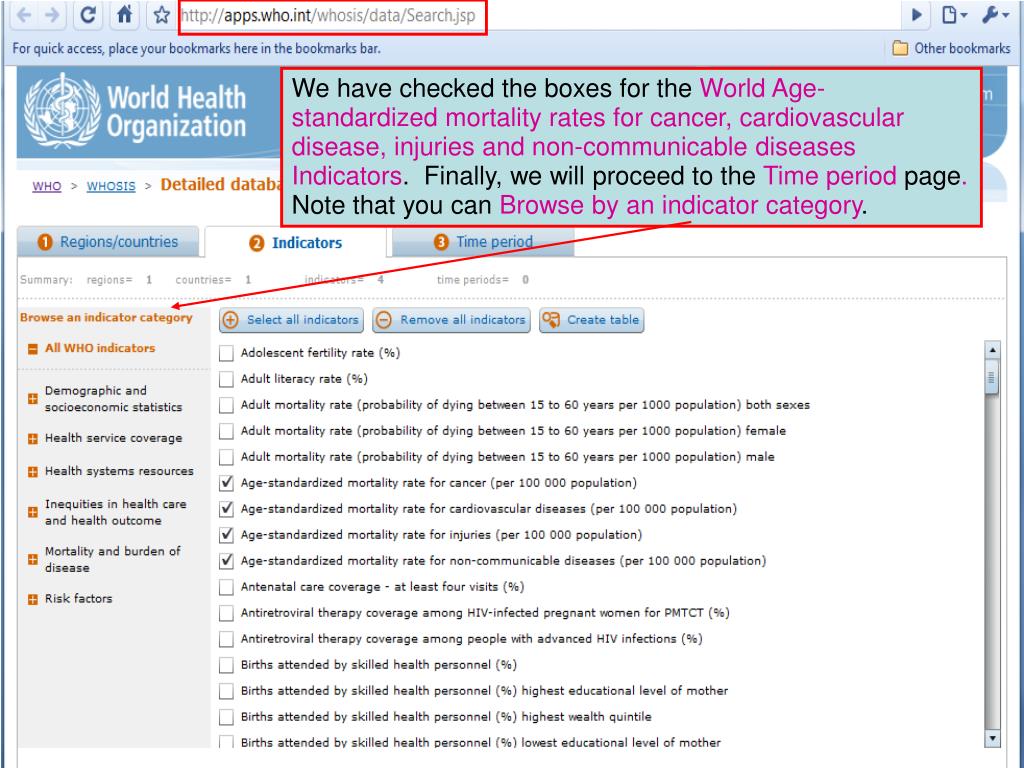
Task: Click the indicator list scrollbar thumb
Action: coord(992,377)
